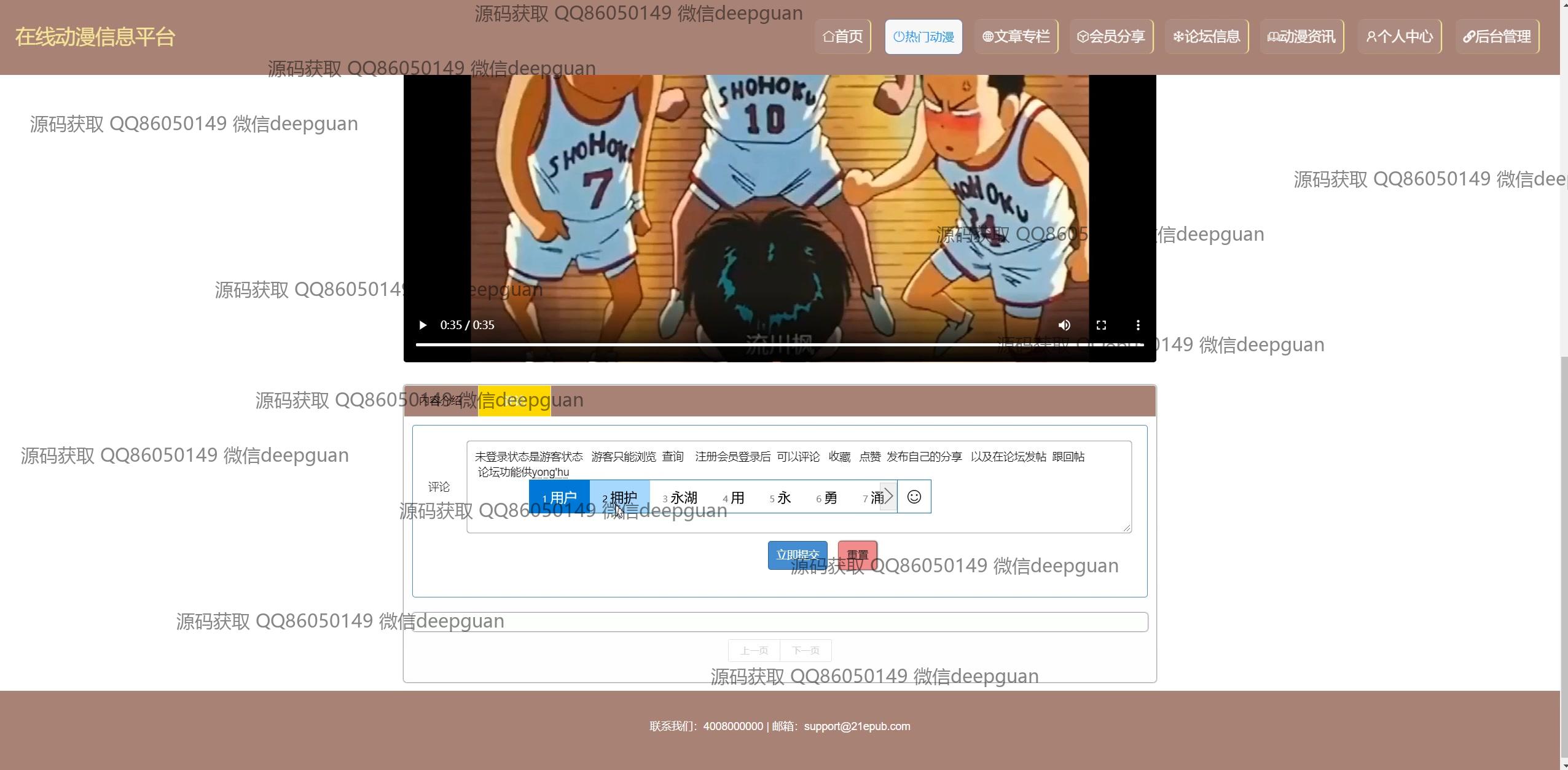This screenshot has height=770, width=1568.
Task: Open the IME emoji smiley panel
Action: click(914, 497)
